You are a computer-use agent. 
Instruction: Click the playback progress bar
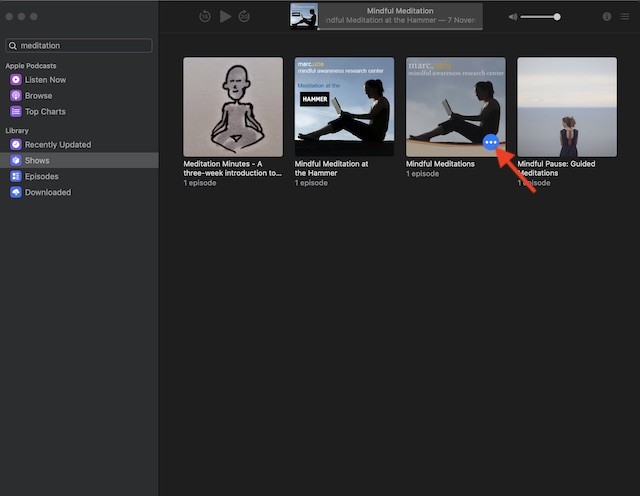click(400, 29)
